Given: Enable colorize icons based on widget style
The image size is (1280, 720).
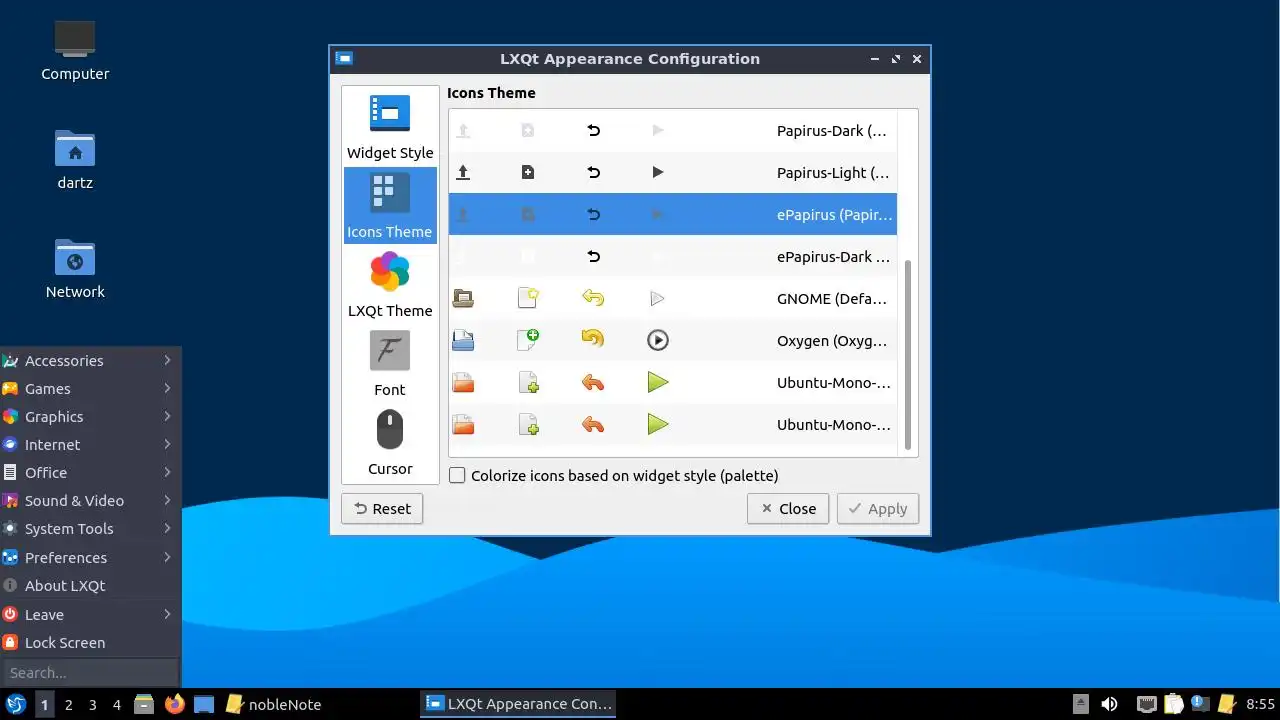Looking at the screenshot, I should (457, 476).
